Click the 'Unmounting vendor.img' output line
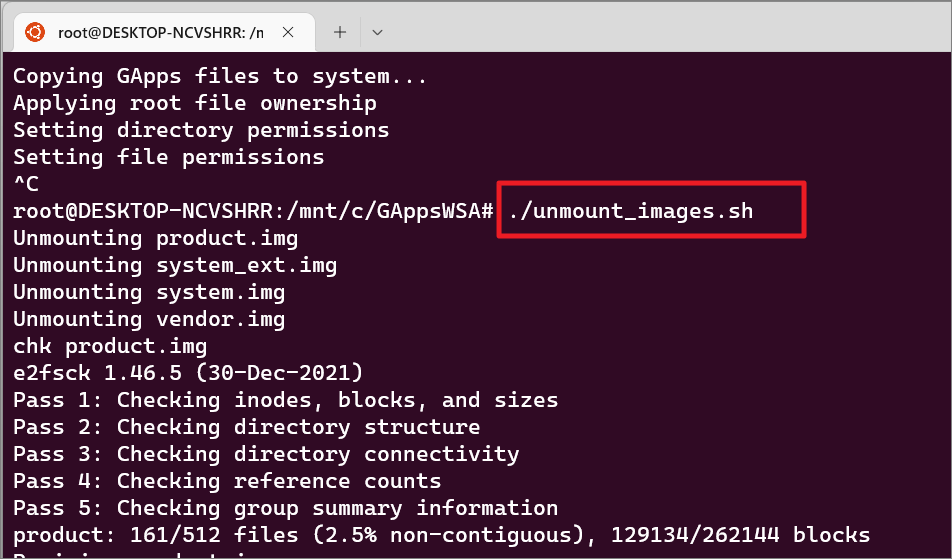This screenshot has height=559, width=952. click(x=149, y=319)
